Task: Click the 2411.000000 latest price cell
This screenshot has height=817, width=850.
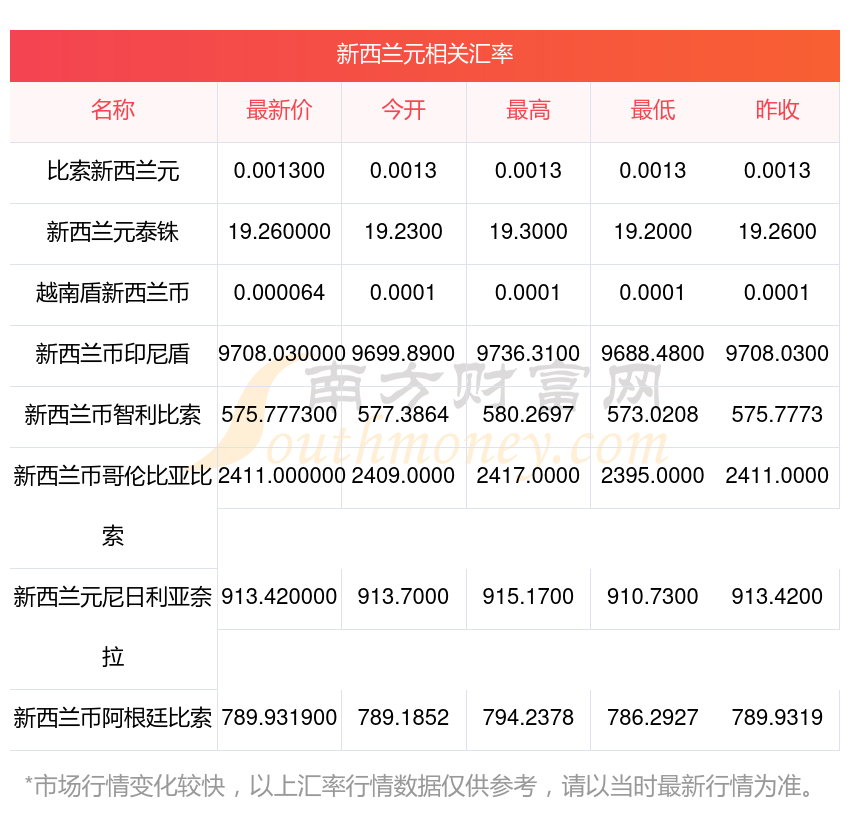Action: click(281, 475)
